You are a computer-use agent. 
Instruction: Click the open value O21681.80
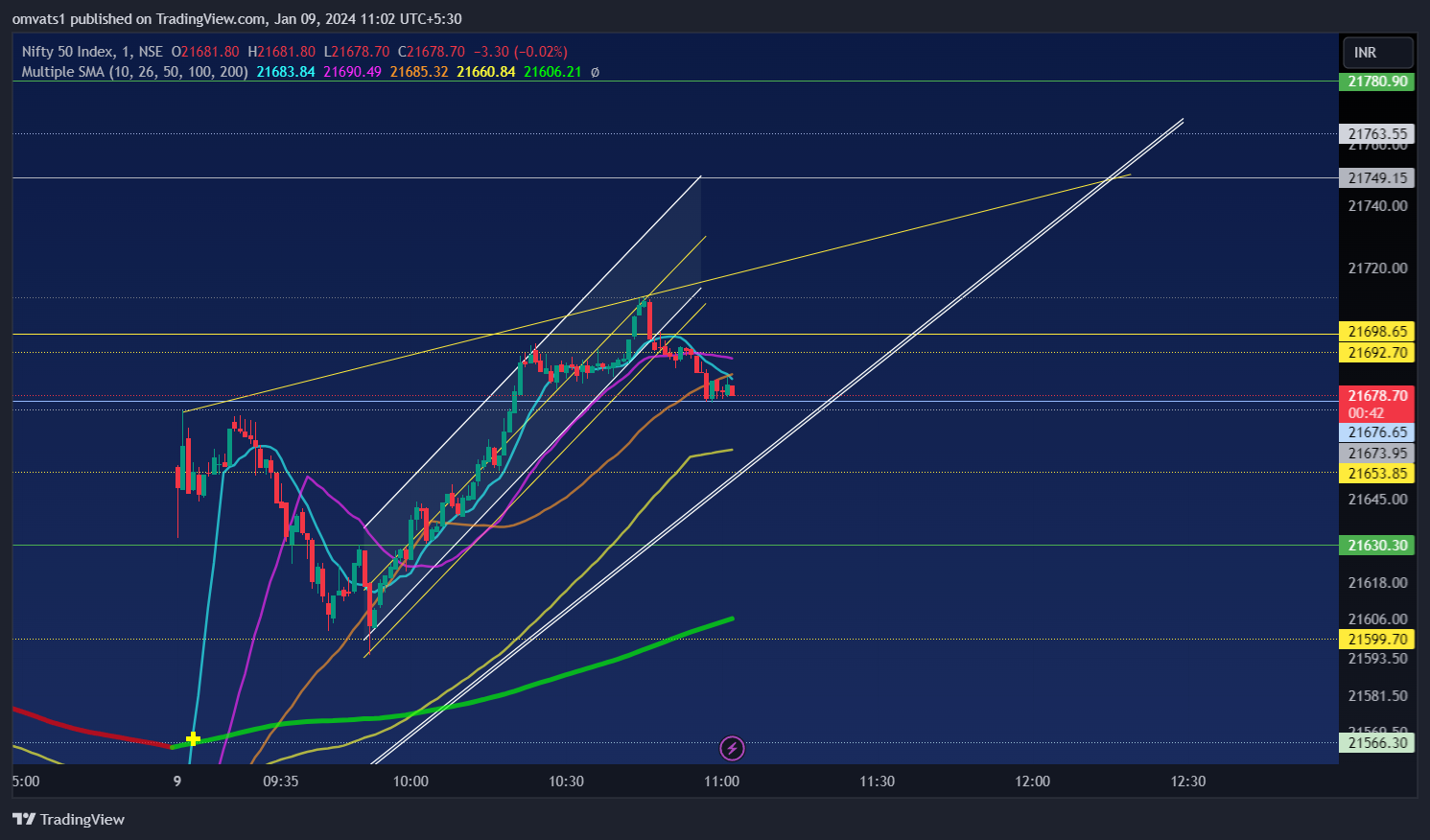[205, 52]
